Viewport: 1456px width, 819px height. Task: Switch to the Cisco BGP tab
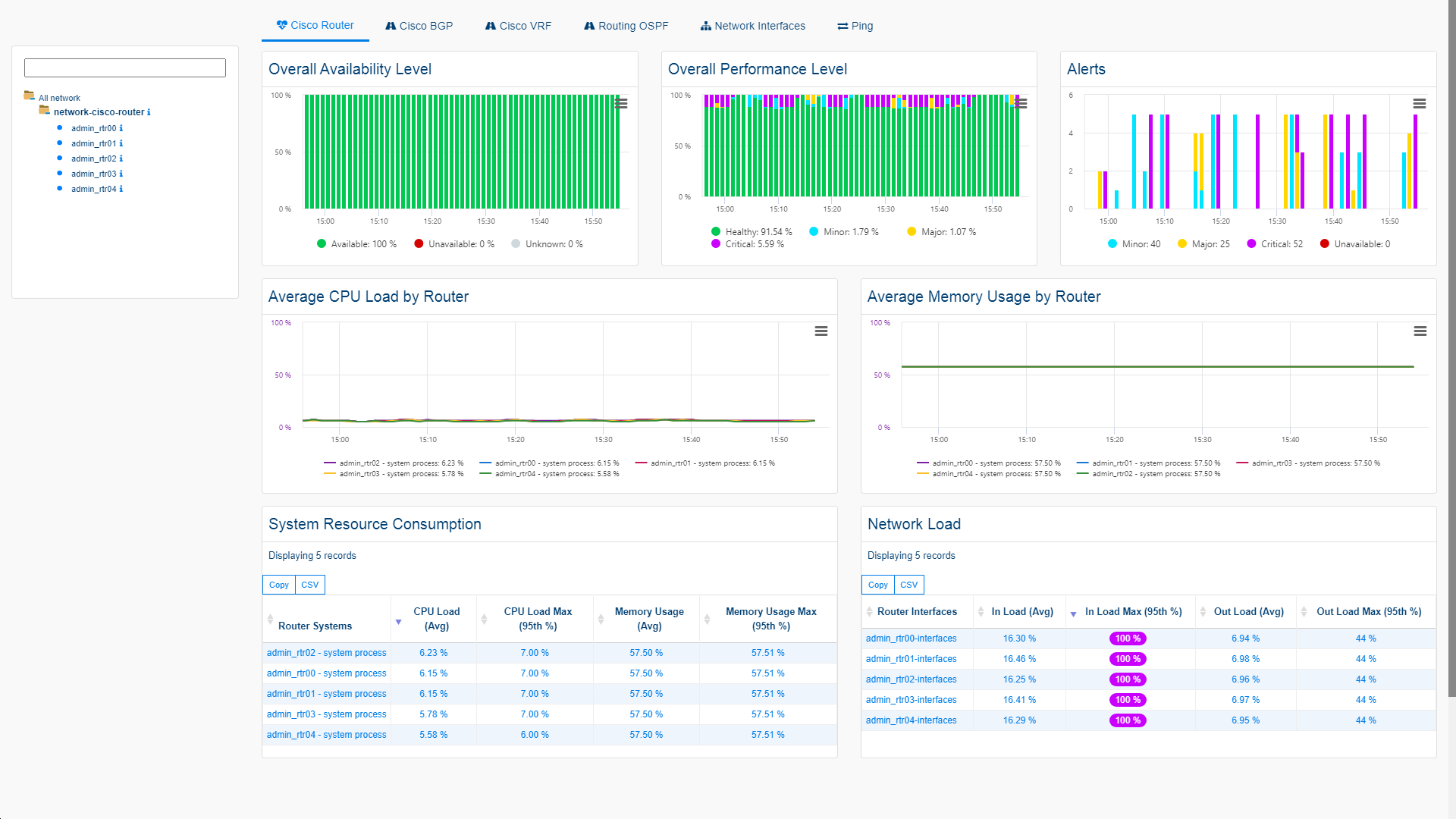pyautogui.click(x=419, y=26)
